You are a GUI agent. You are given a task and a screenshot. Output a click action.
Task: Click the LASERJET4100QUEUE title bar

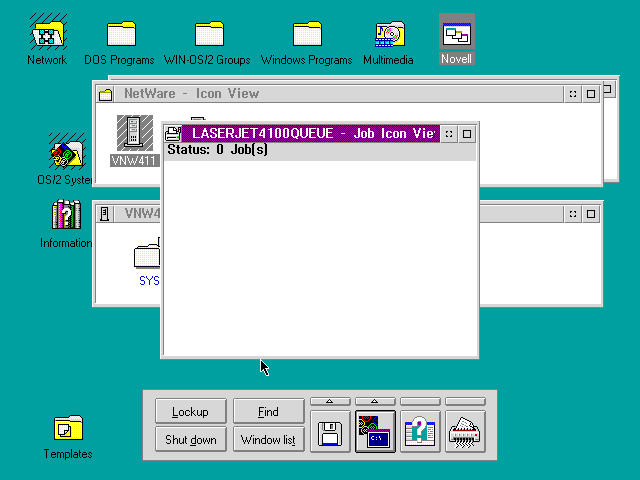tap(311, 133)
